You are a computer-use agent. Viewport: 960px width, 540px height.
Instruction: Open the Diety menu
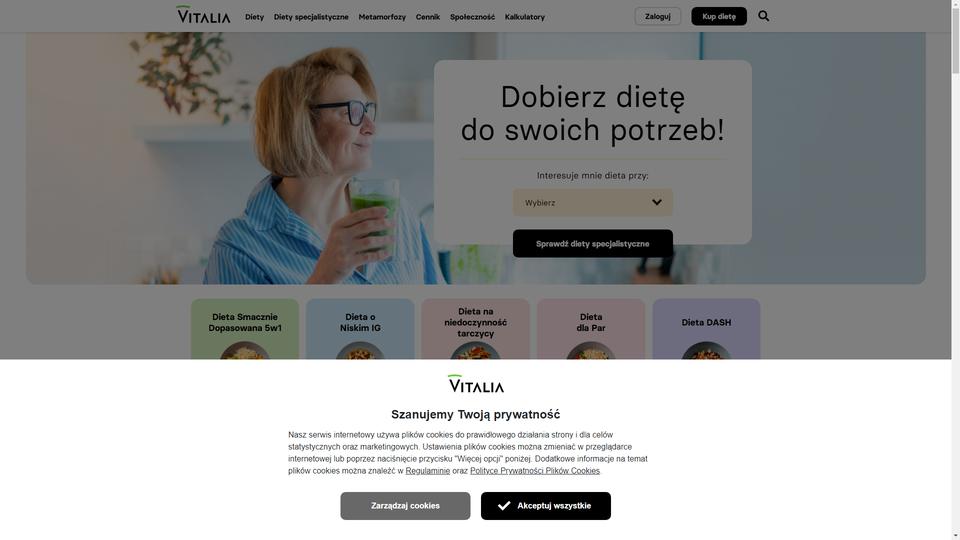tap(254, 17)
